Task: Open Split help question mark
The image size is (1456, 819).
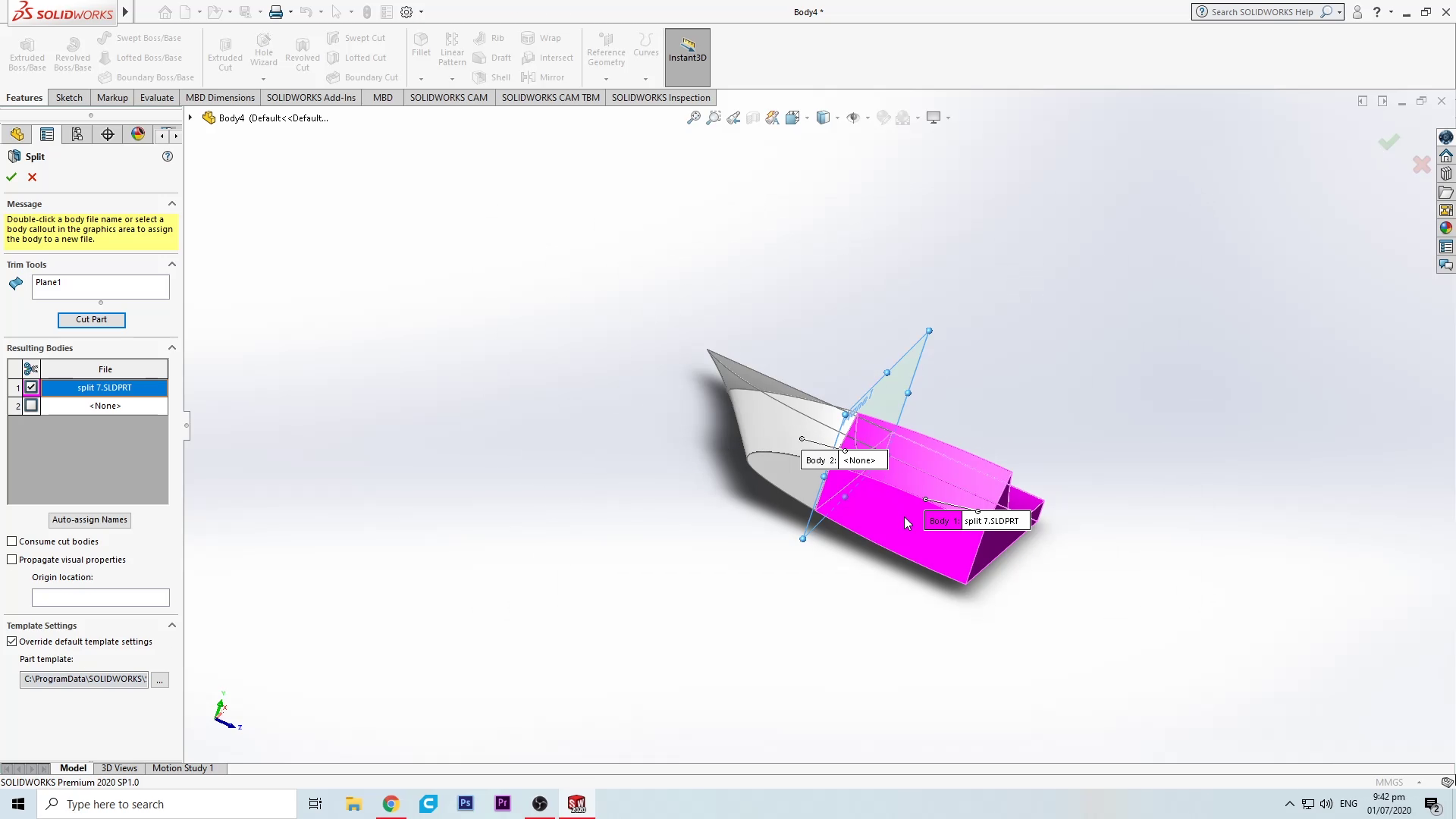Action: [168, 156]
